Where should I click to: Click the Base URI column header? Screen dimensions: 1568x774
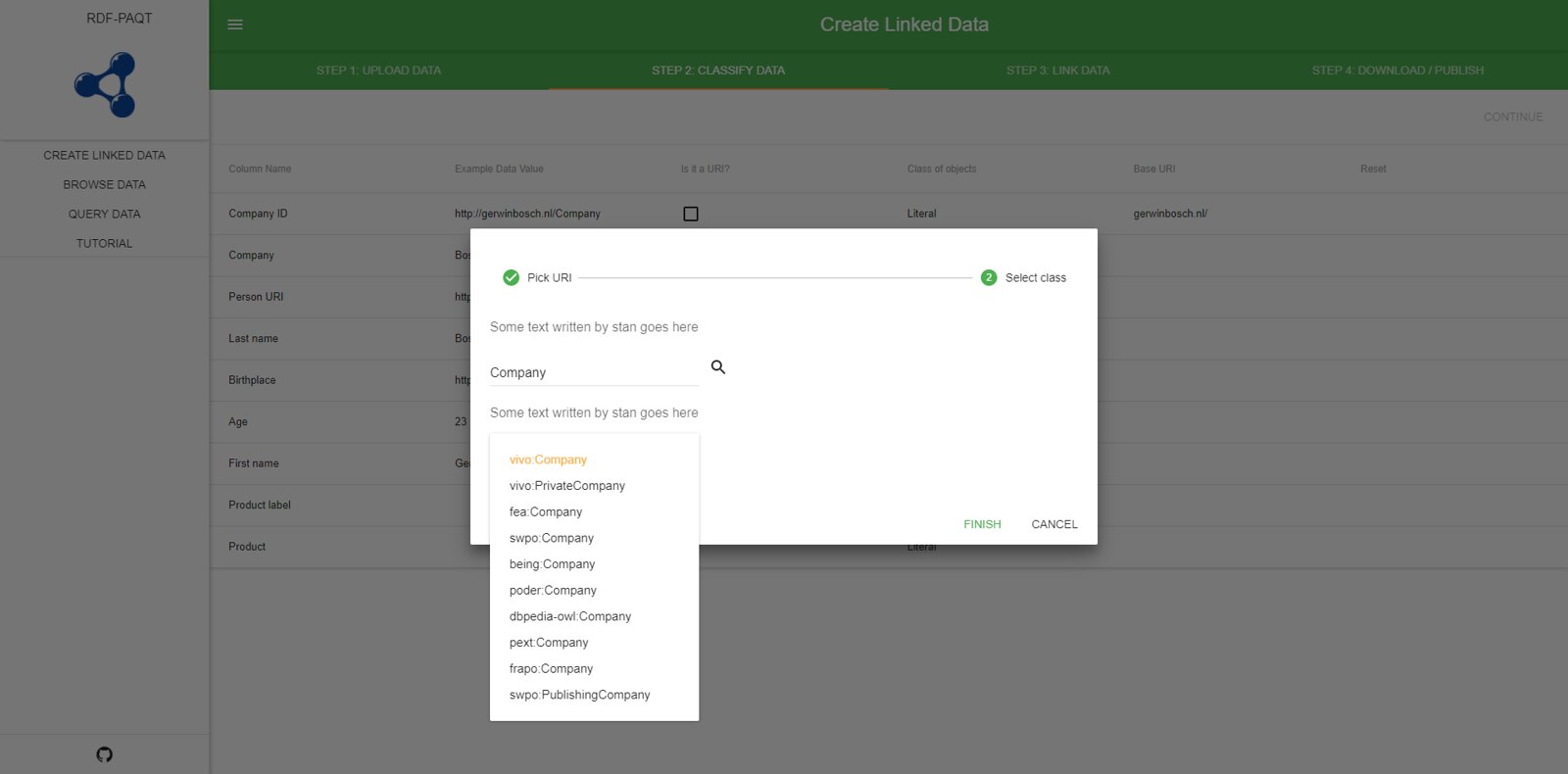(x=1154, y=169)
